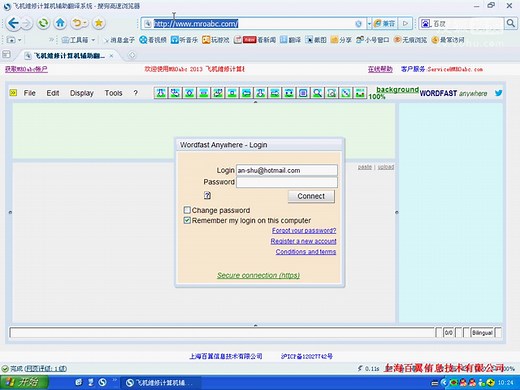Screen dimensions: 520x390
Task: Open the dropdown icon at far left of bookmarks bar
Action: 14,40
